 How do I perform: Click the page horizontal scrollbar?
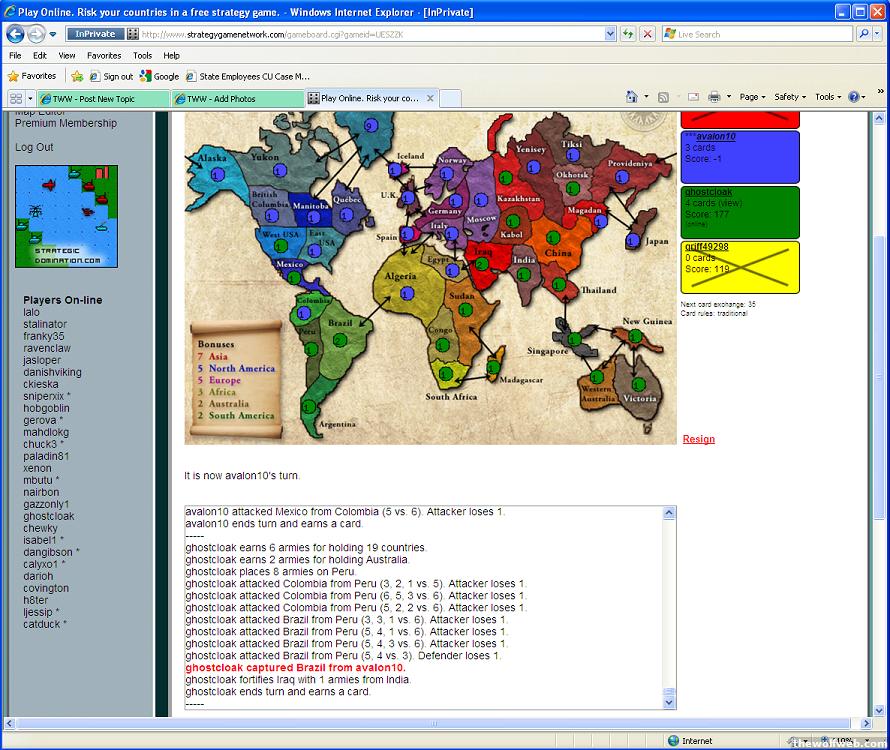point(435,723)
